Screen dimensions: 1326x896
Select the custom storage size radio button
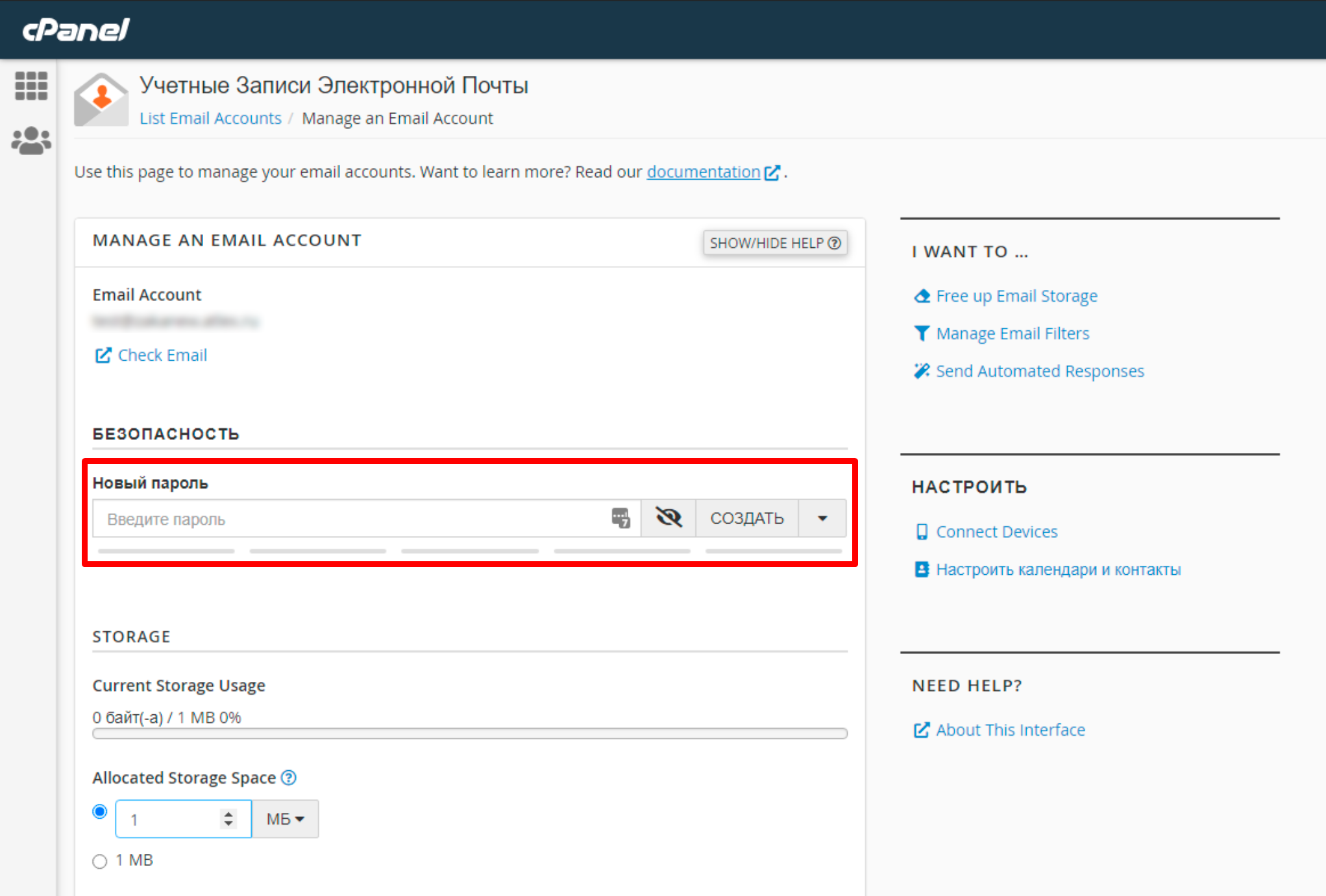(x=99, y=812)
